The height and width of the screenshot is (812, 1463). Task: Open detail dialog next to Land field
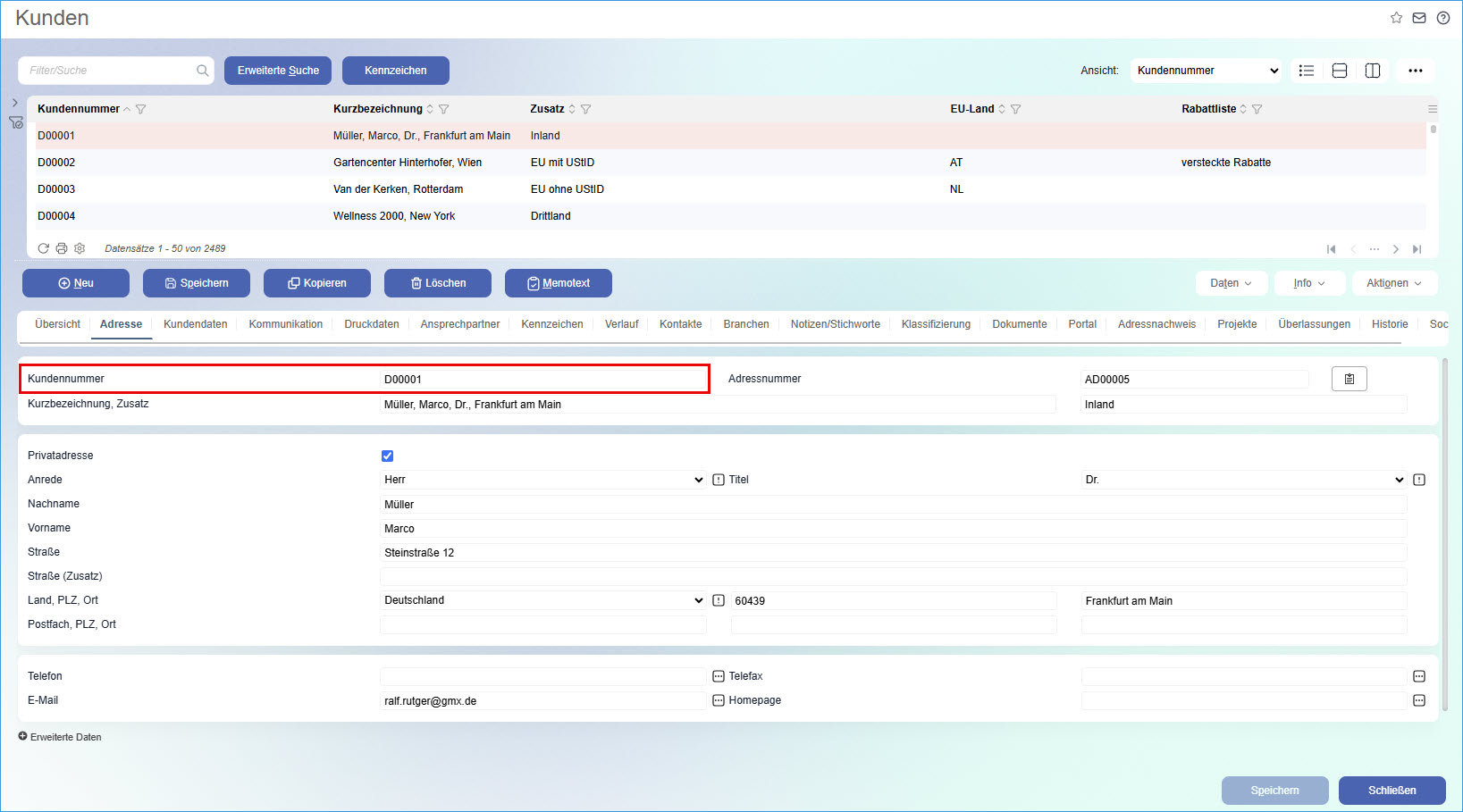pyautogui.click(x=718, y=599)
